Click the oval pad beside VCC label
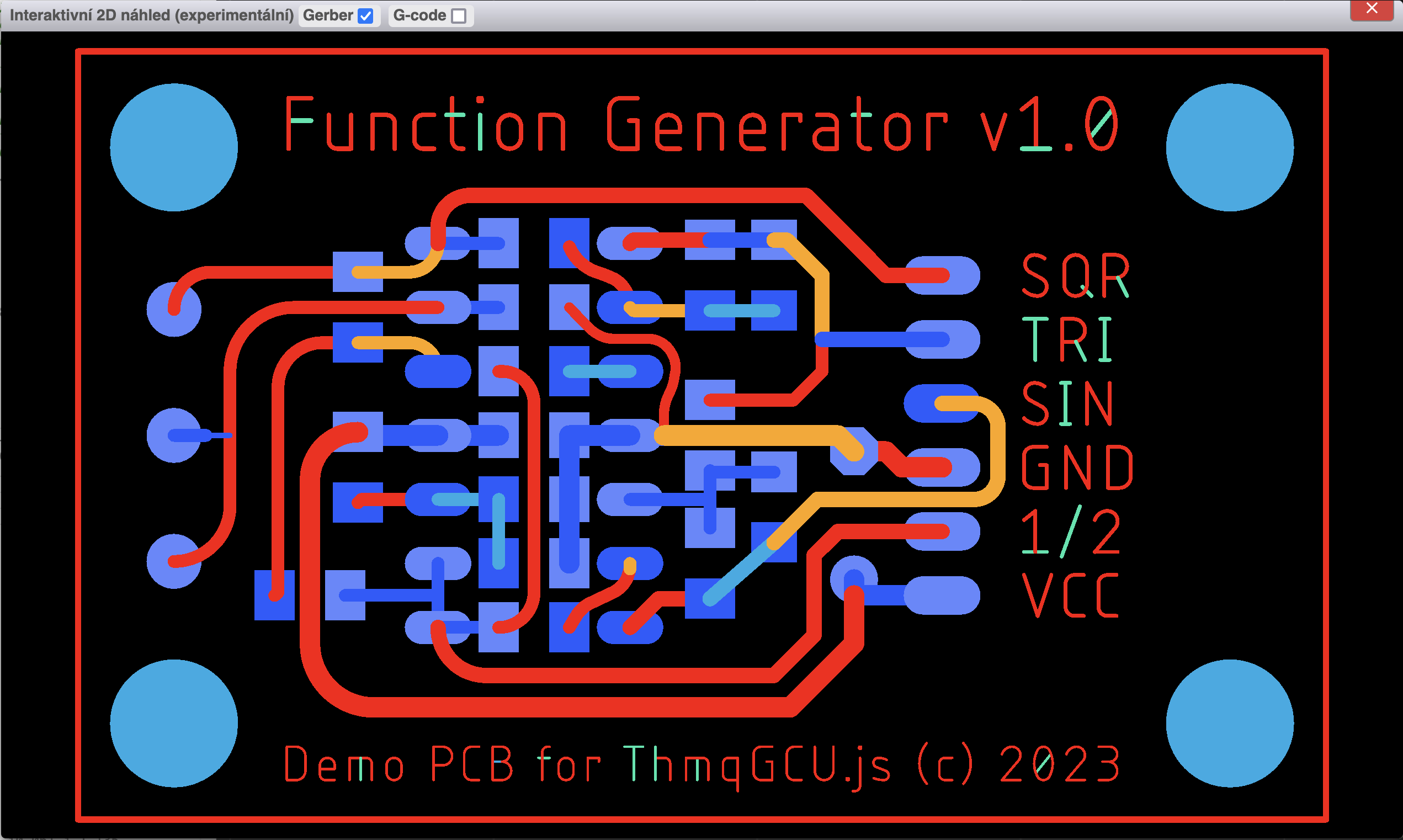The width and height of the screenshot is (1403, 840). pos(942,595)
